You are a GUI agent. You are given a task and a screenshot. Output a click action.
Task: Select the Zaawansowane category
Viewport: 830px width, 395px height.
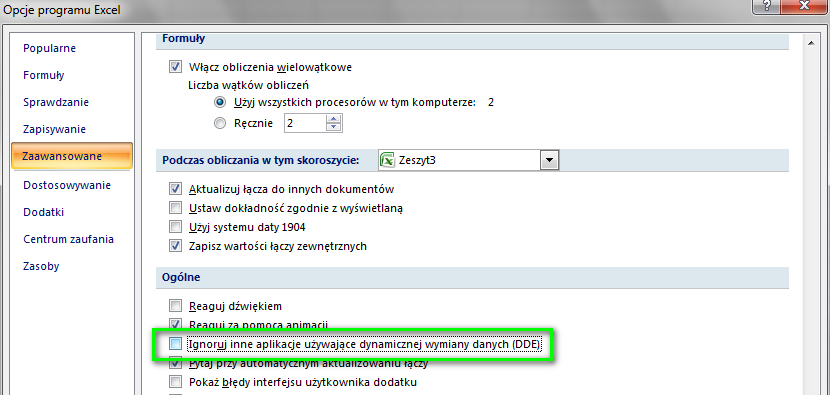[71, 156]
